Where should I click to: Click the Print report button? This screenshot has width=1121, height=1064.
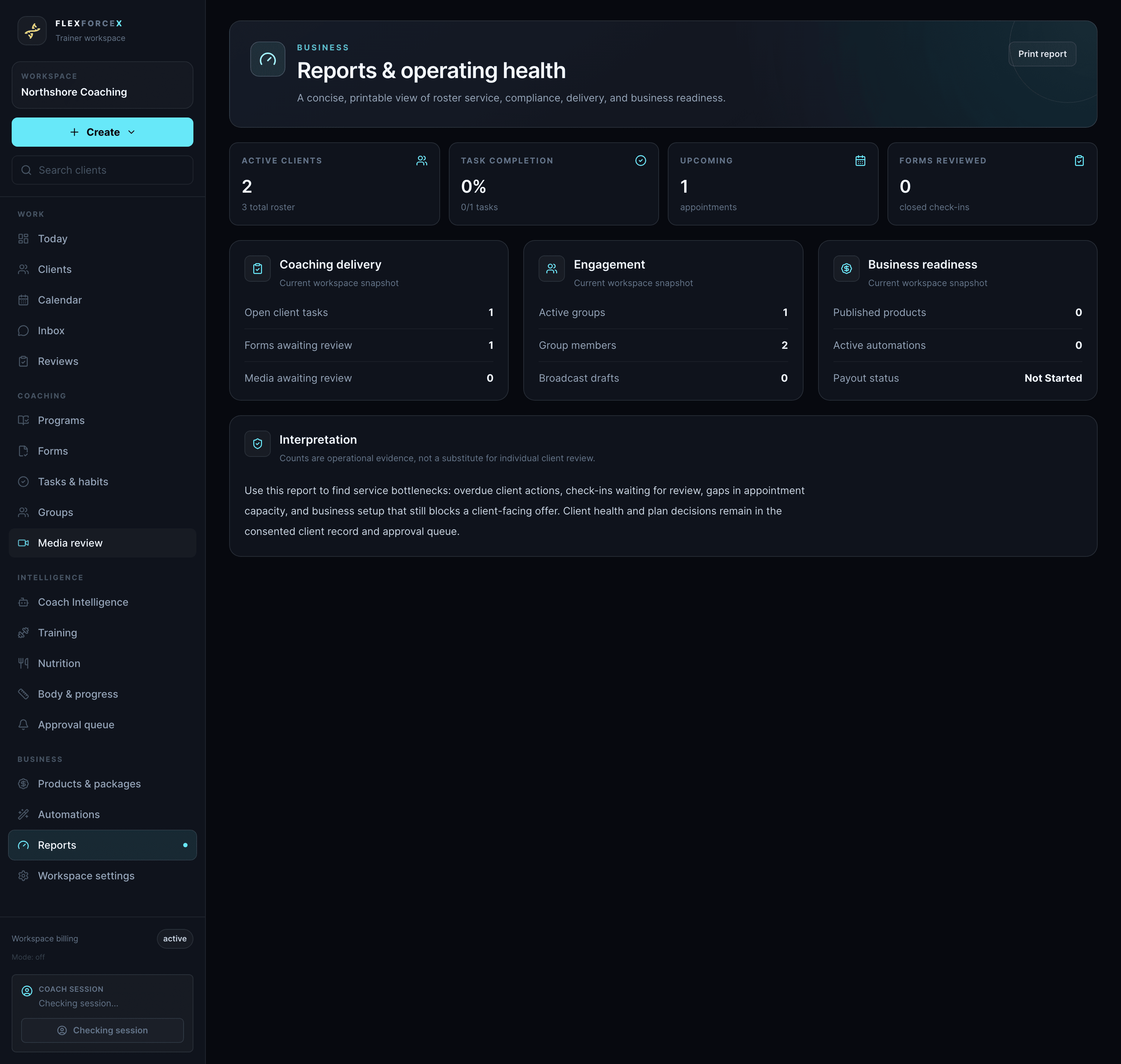tap(1042, 54)
